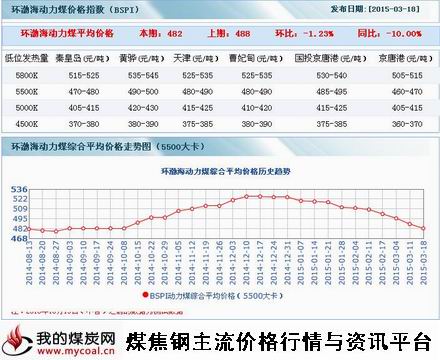Click the 秦皇岛 (元/吨) column header
This screenshot has height=360, width=440.
83,59
